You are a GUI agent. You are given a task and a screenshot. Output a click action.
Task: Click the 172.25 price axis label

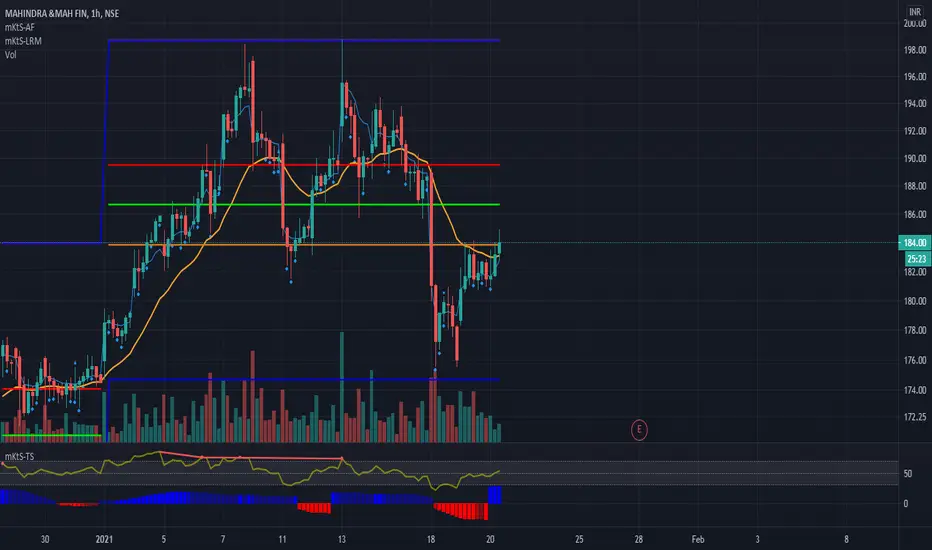point(915,417)
